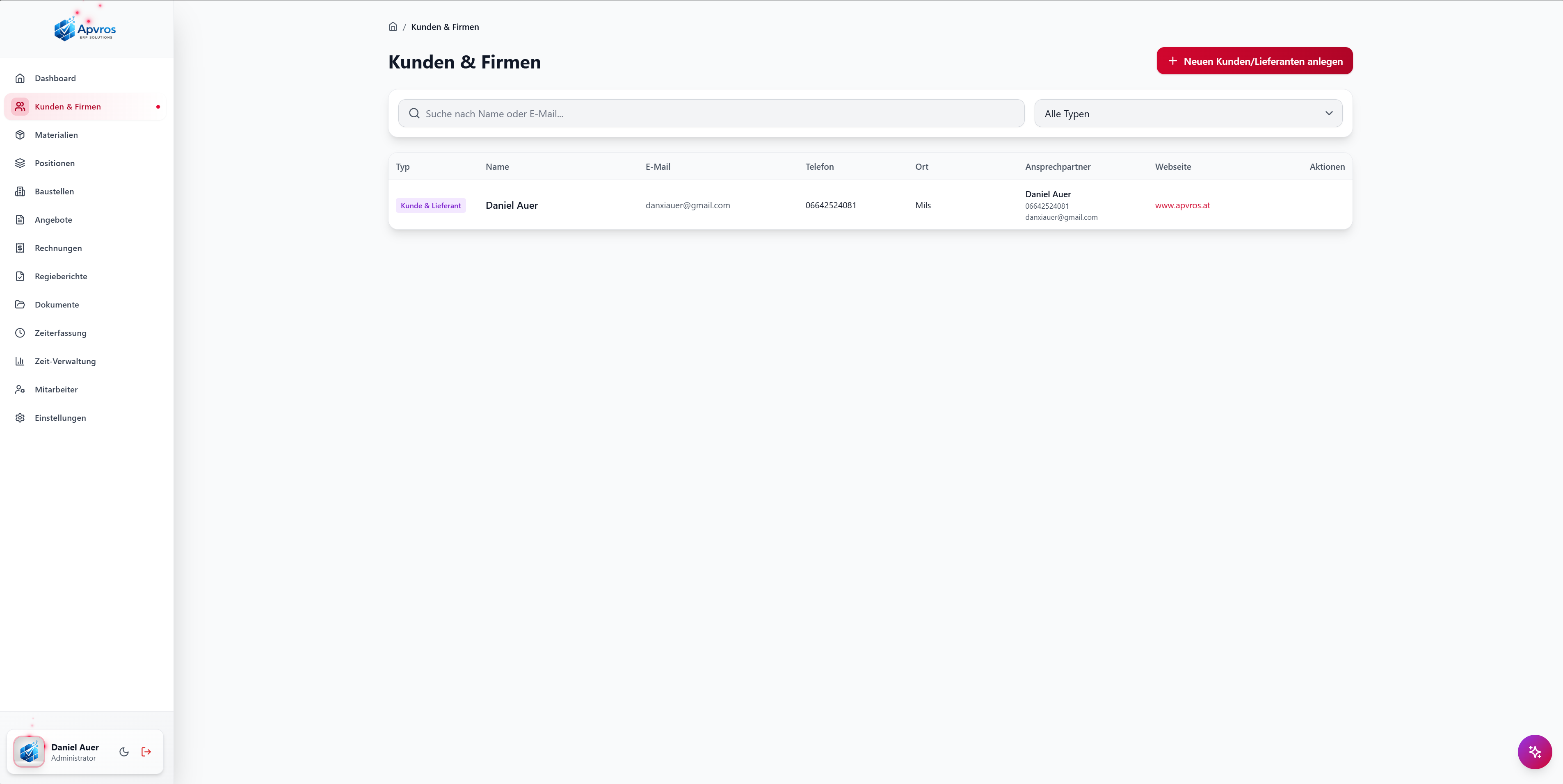Open the Dashboard menu item

(x=55, y=78)
